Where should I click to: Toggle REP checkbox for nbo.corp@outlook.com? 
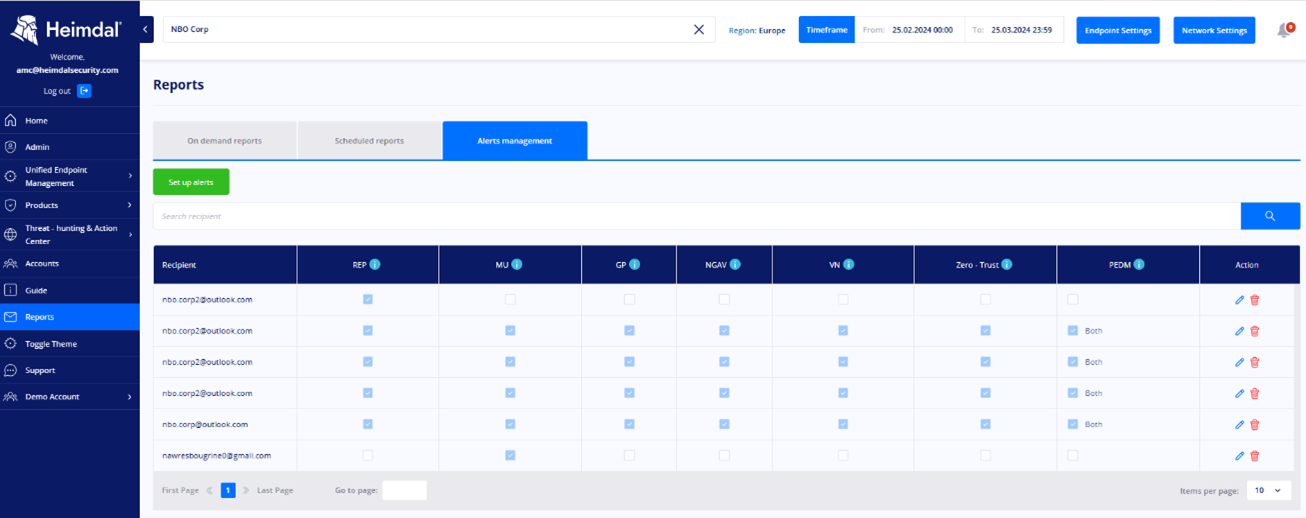click(x=368, y=424)
